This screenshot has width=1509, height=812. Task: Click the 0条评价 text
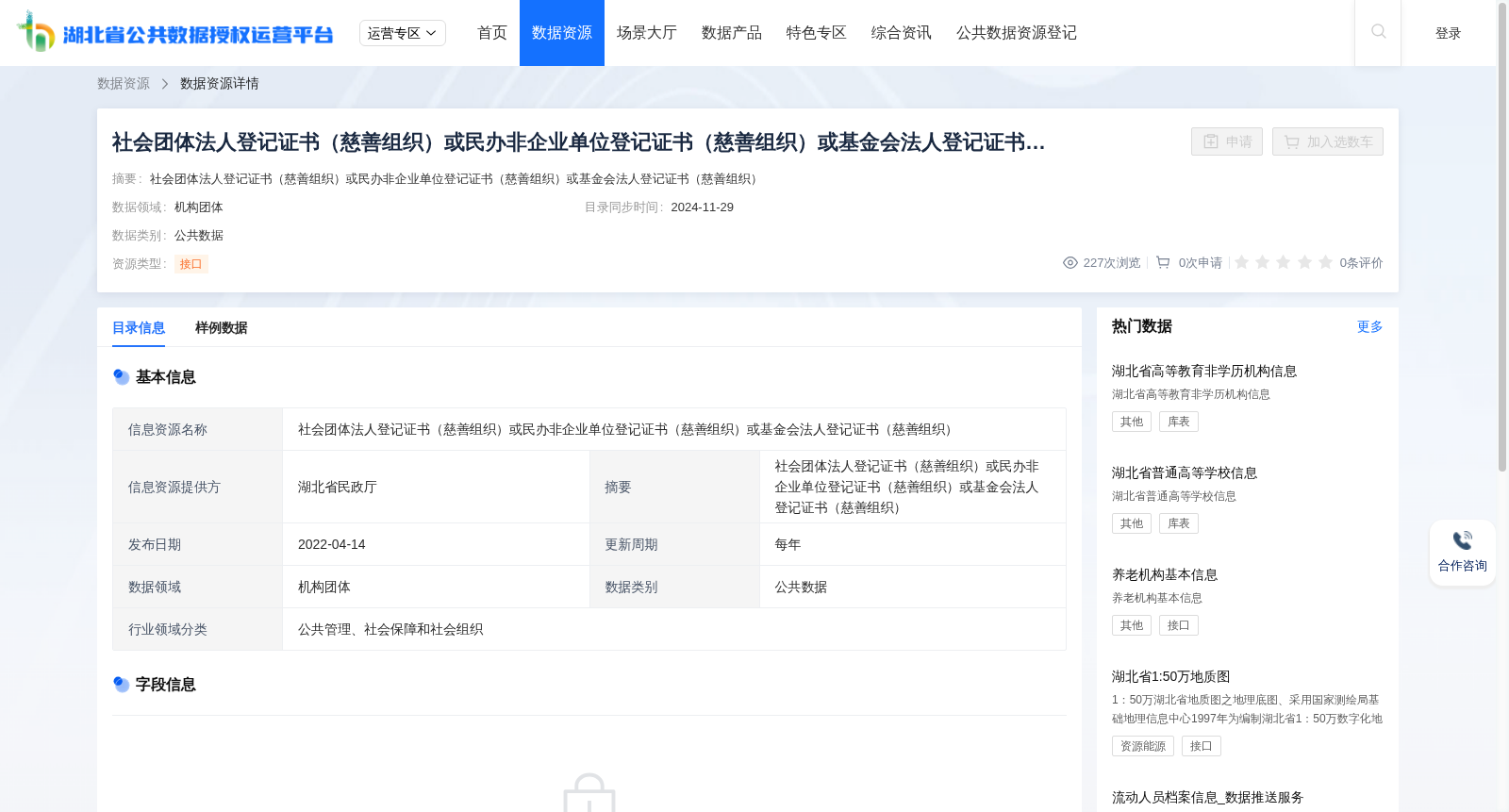pyautogui.click(x=1362, y=263)
